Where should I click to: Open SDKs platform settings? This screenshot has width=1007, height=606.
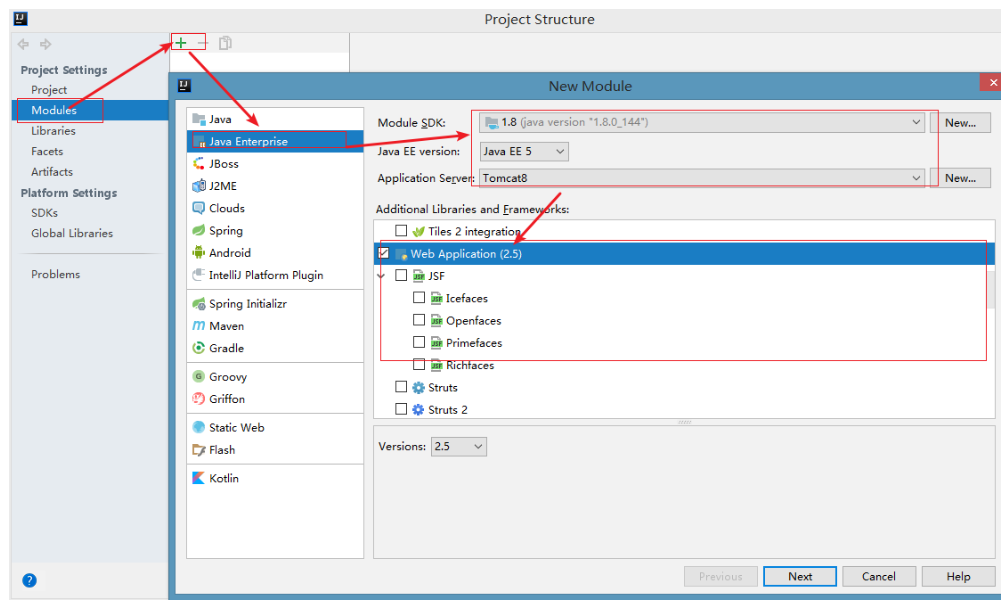[44, 213]
